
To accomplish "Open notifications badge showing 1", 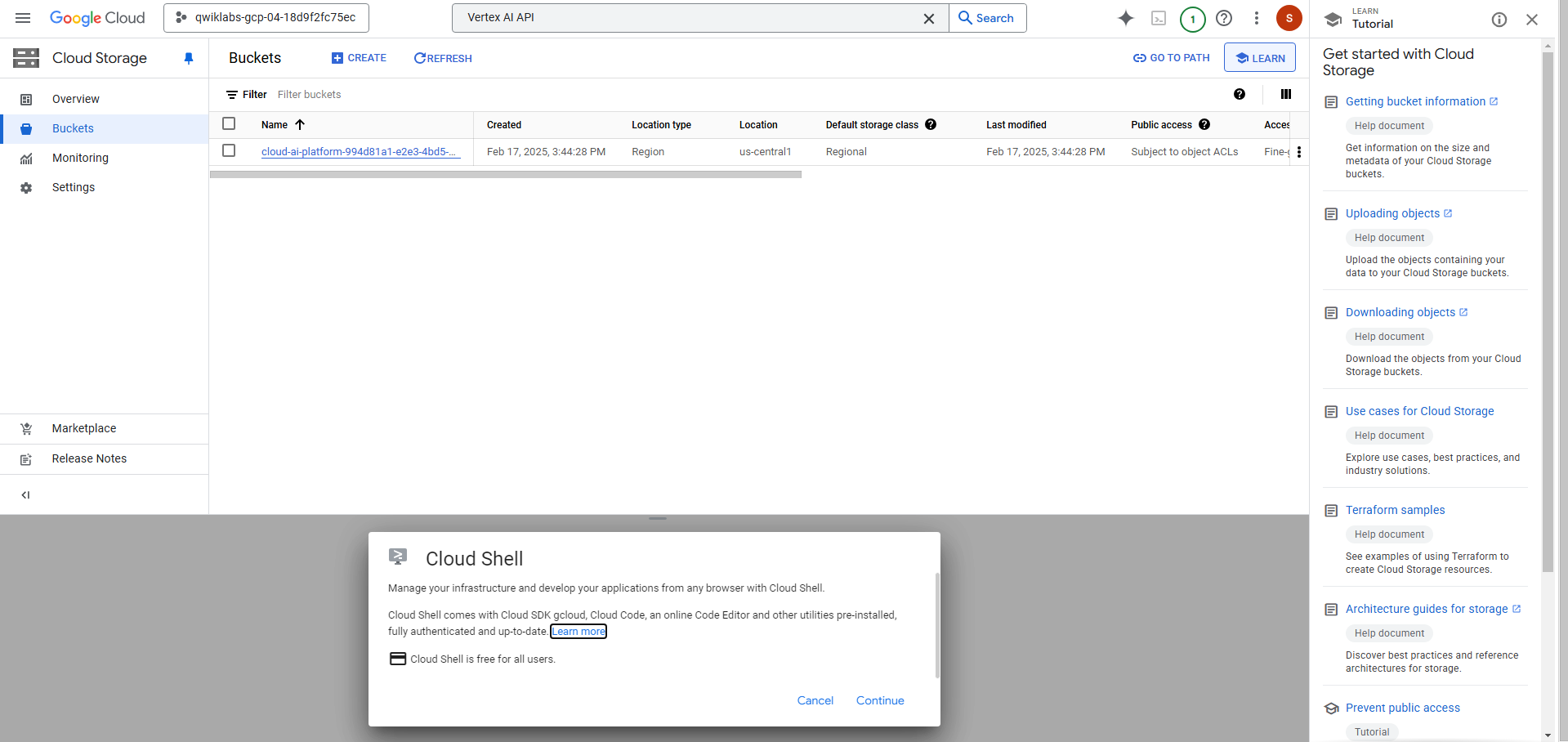I will click(1192, 19).
